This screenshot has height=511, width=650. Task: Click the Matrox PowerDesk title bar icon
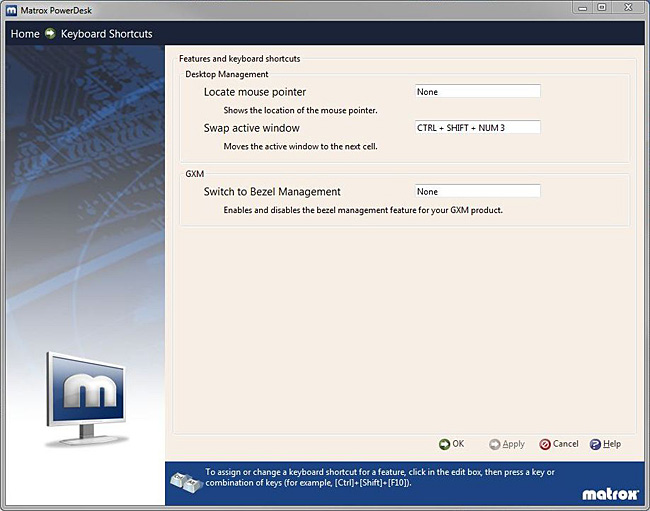tap(12, 10)
